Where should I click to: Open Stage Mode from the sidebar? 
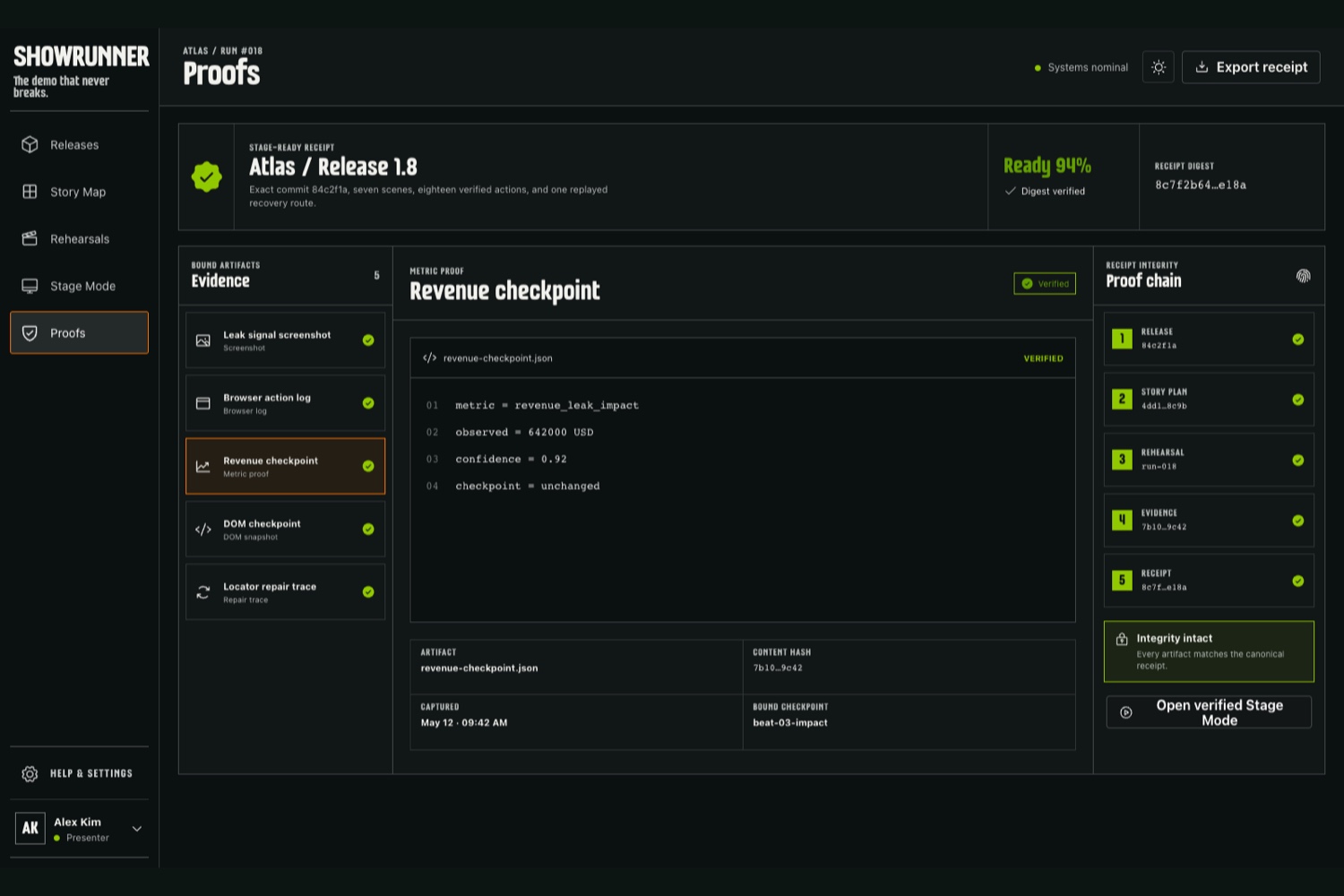[x=79, y=286]
